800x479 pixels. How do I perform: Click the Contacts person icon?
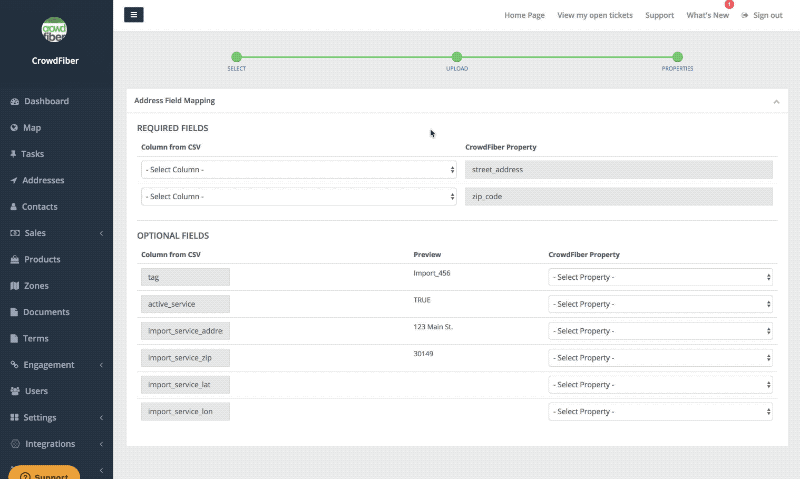pyautogui.click(x=14, y=207)
